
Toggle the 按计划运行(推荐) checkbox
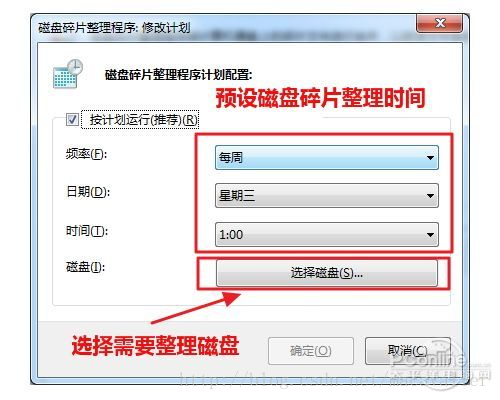[72, 119]
